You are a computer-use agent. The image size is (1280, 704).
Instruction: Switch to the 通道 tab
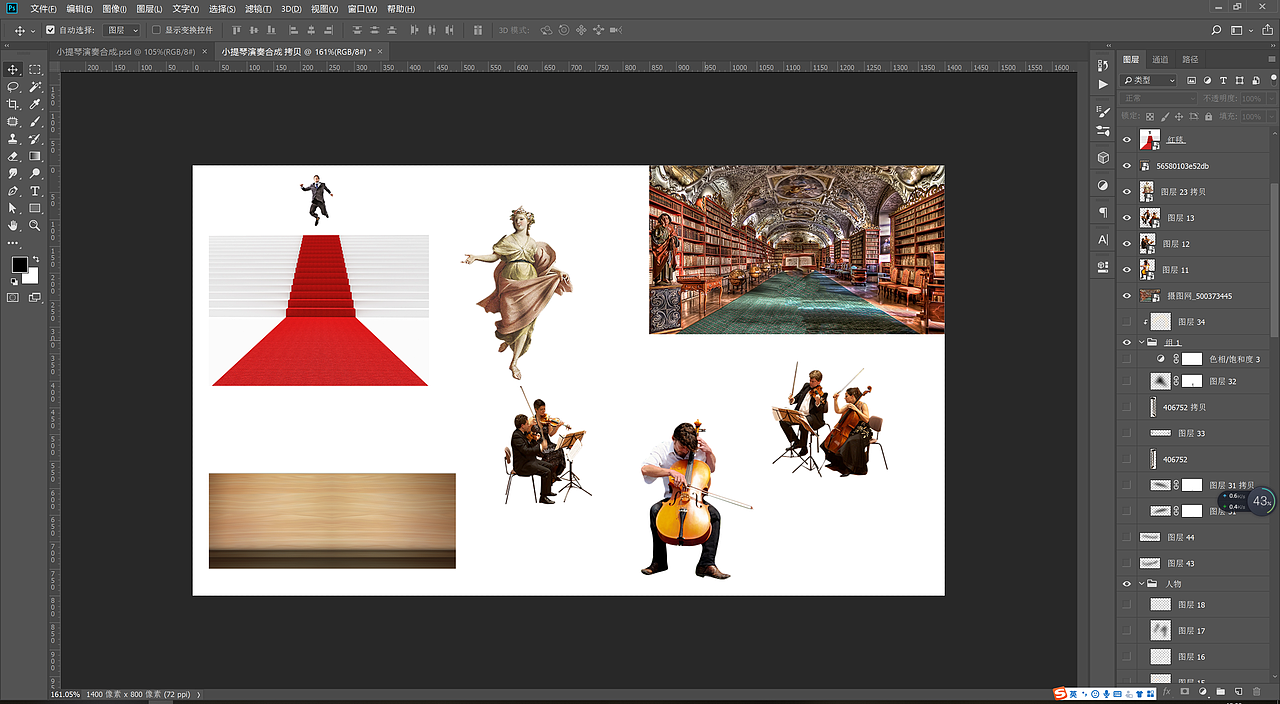pyautogui.click(x=1160, y=60)
